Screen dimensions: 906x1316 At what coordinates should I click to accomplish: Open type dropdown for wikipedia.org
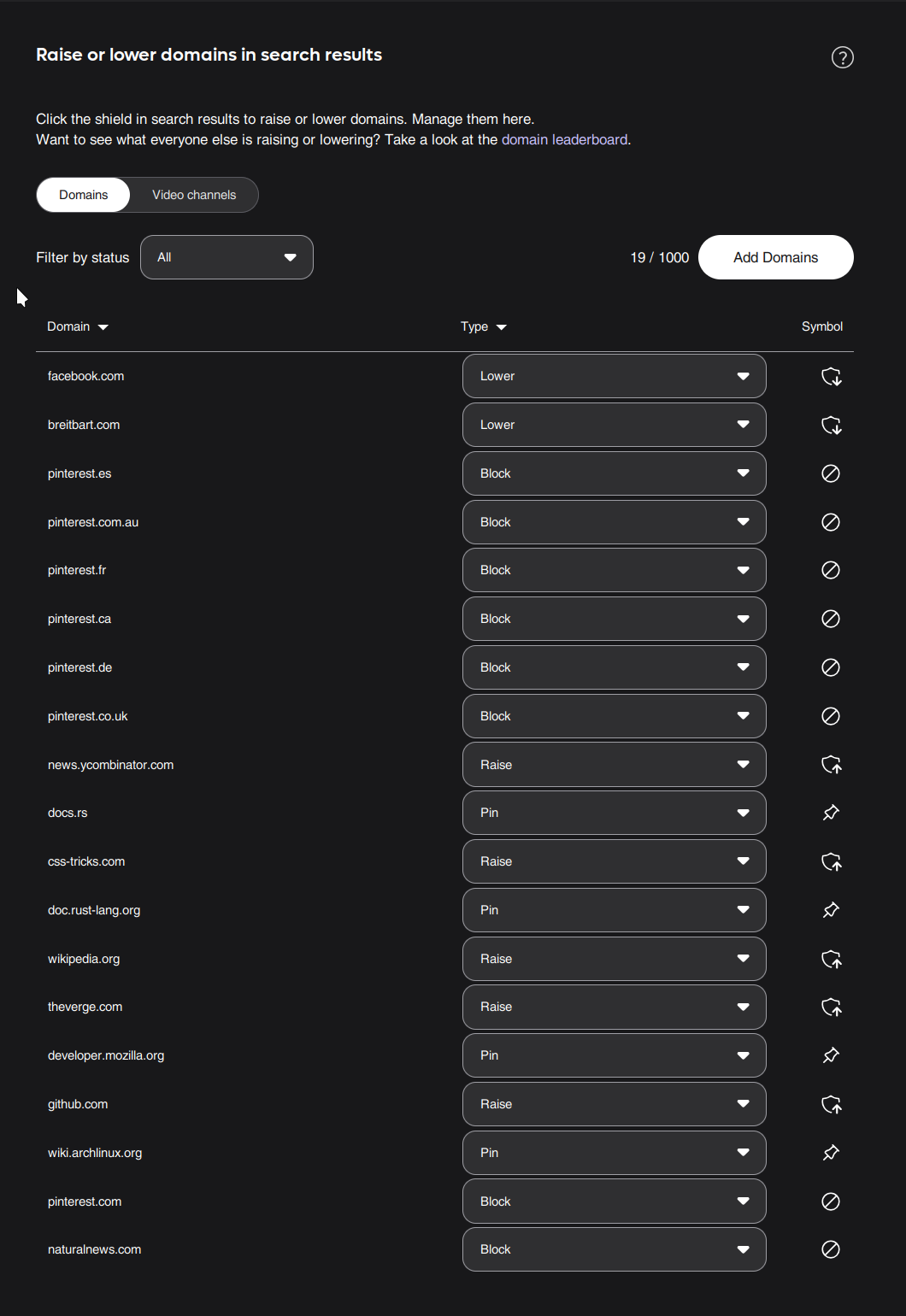[x=614, y=959]
